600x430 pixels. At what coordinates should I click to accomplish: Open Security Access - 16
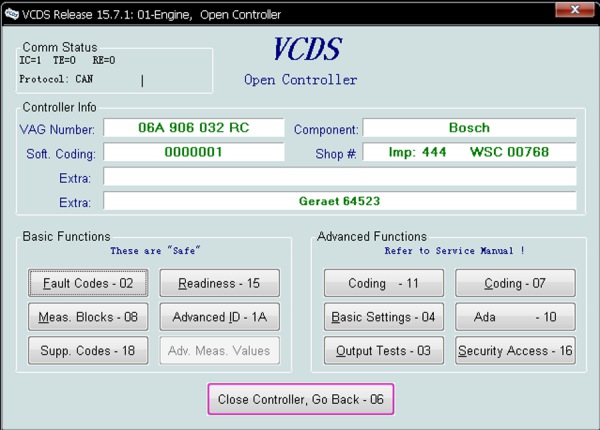pyautogui.click(x=515, y=351)
